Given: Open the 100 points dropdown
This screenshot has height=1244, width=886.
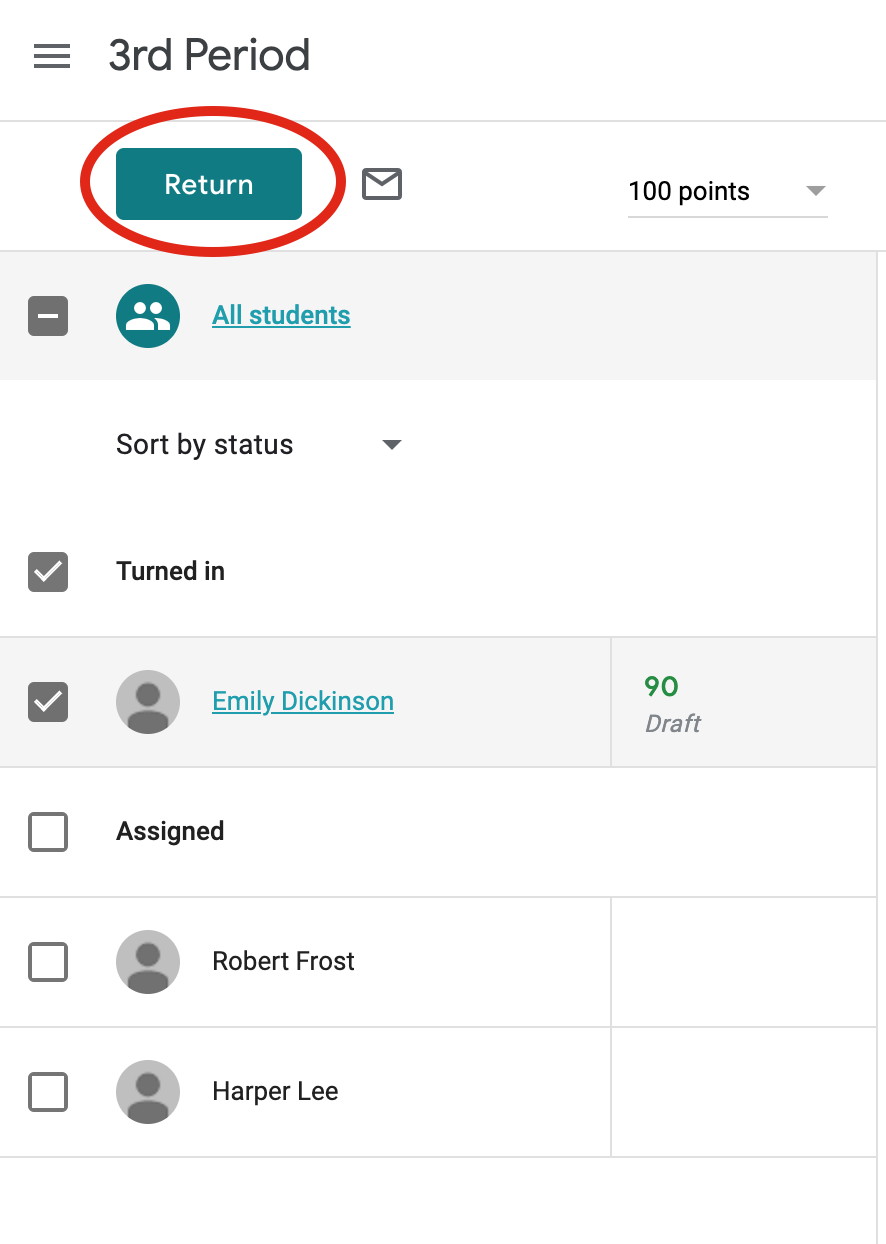Looking at the screenshot, I should [x=727, y=191].
